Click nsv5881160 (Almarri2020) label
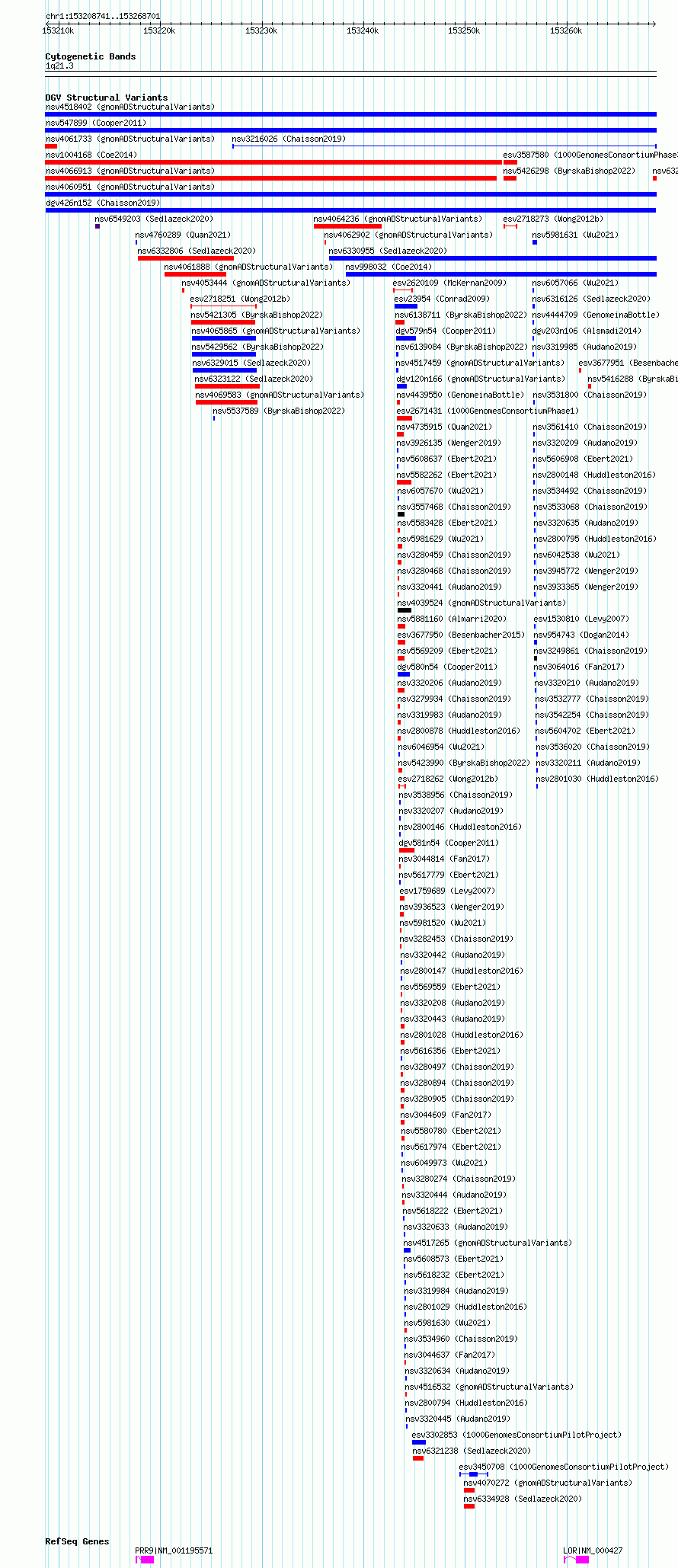Screen dimensions: 678x1568 [x=452, y=619]
